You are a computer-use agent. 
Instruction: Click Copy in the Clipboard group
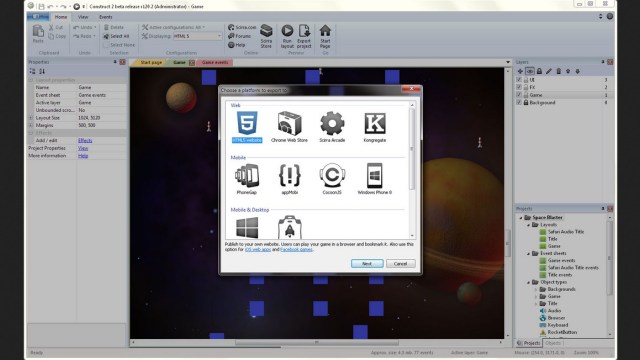[x=57, y=36]
